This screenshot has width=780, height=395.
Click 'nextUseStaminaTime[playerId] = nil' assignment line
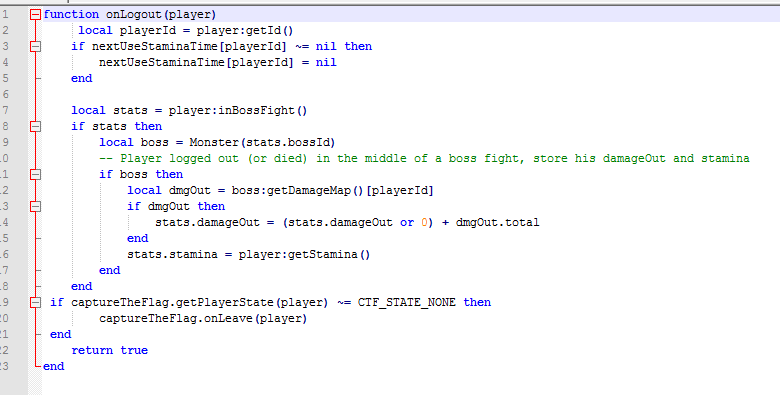click(x=218, y=62)
